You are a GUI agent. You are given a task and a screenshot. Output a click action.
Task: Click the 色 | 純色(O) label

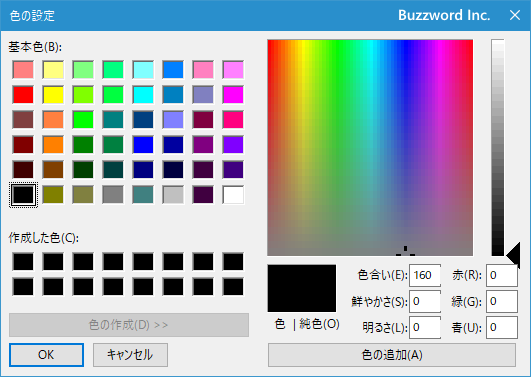pos(307,324)
